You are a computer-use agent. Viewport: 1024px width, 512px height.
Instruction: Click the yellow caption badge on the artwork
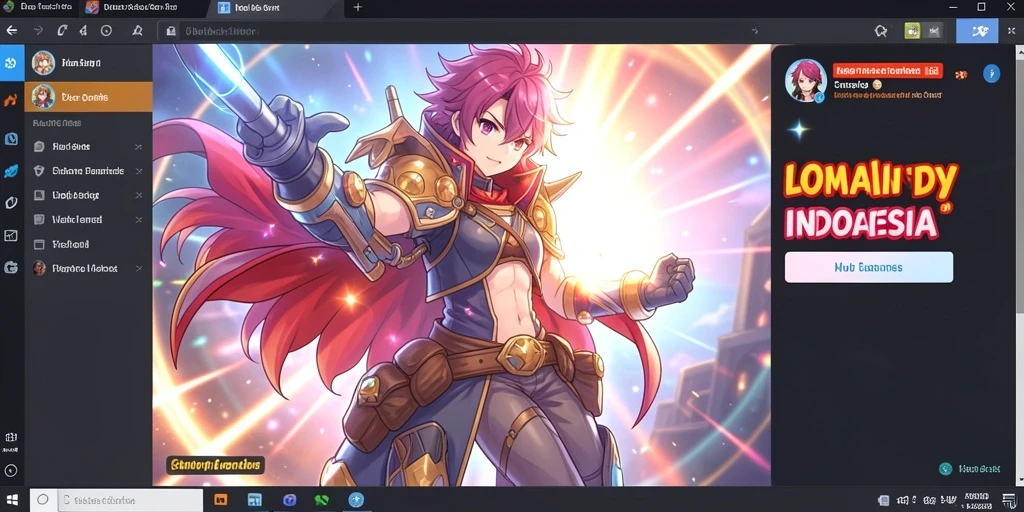pos(215,465)
